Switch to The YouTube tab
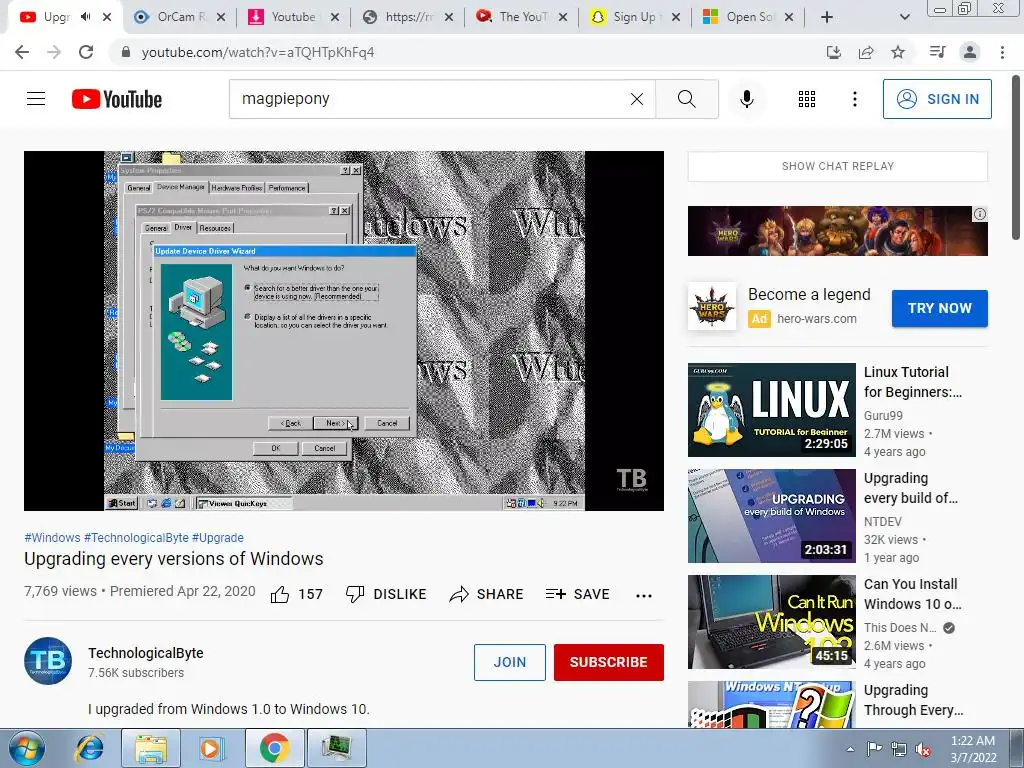1024x768 pixels. click(x=520, y=17)
